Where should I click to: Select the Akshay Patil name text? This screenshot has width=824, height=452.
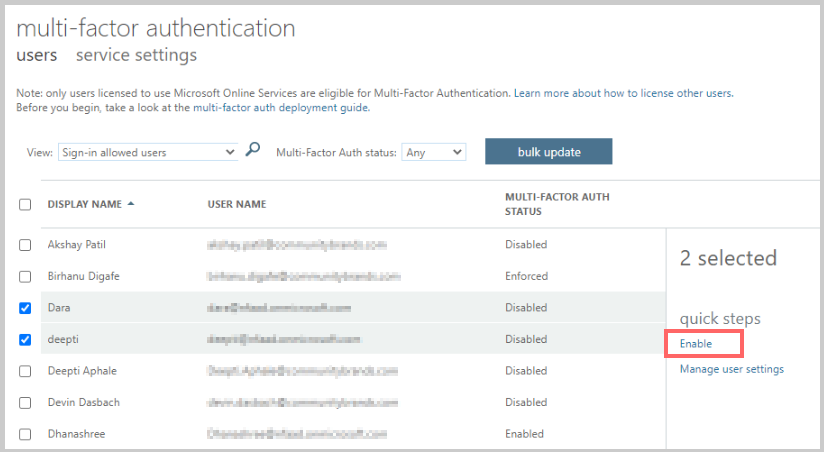(x=77, y=245)
